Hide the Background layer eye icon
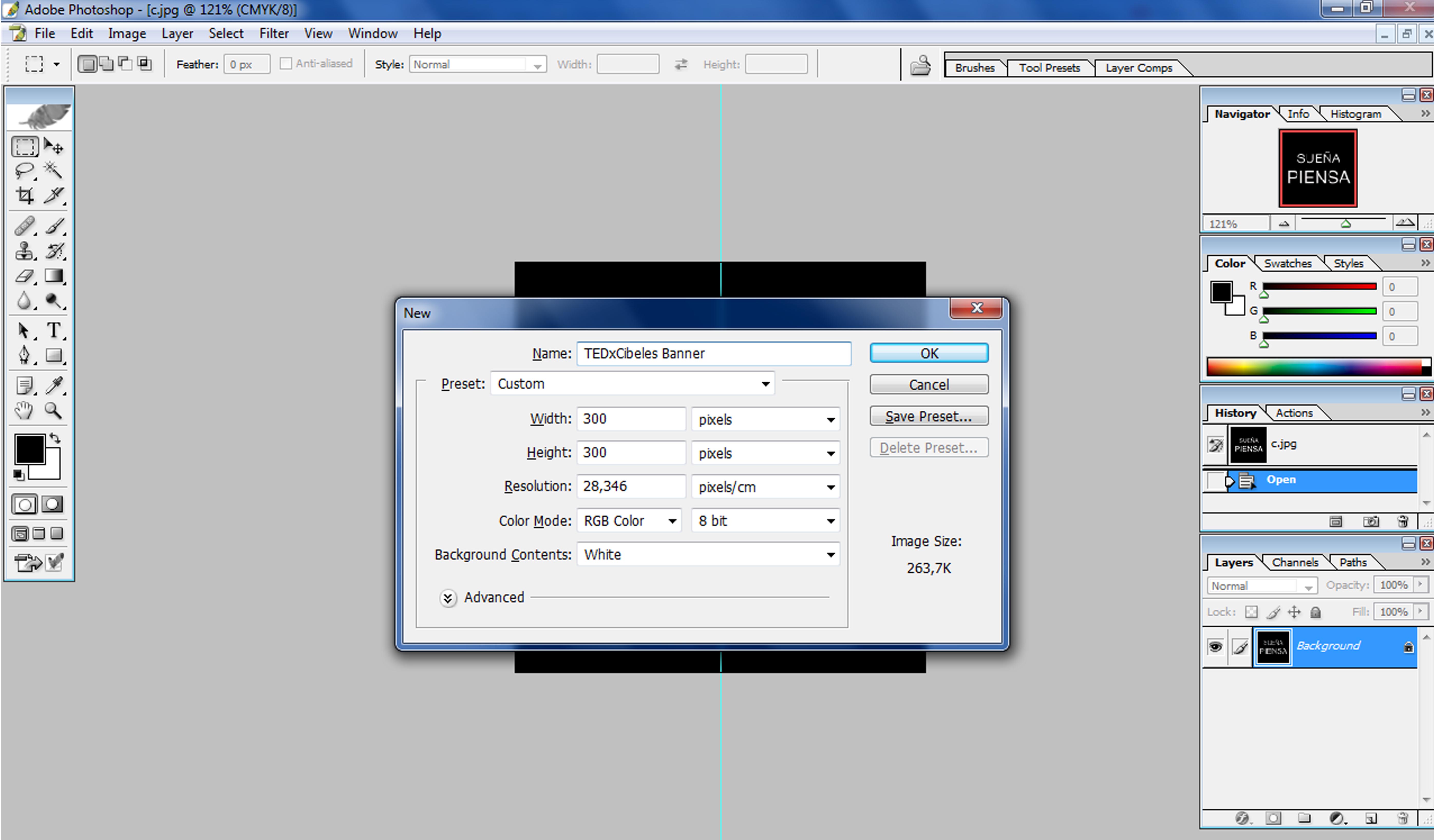1434x840 pixels. point(1215,647)
